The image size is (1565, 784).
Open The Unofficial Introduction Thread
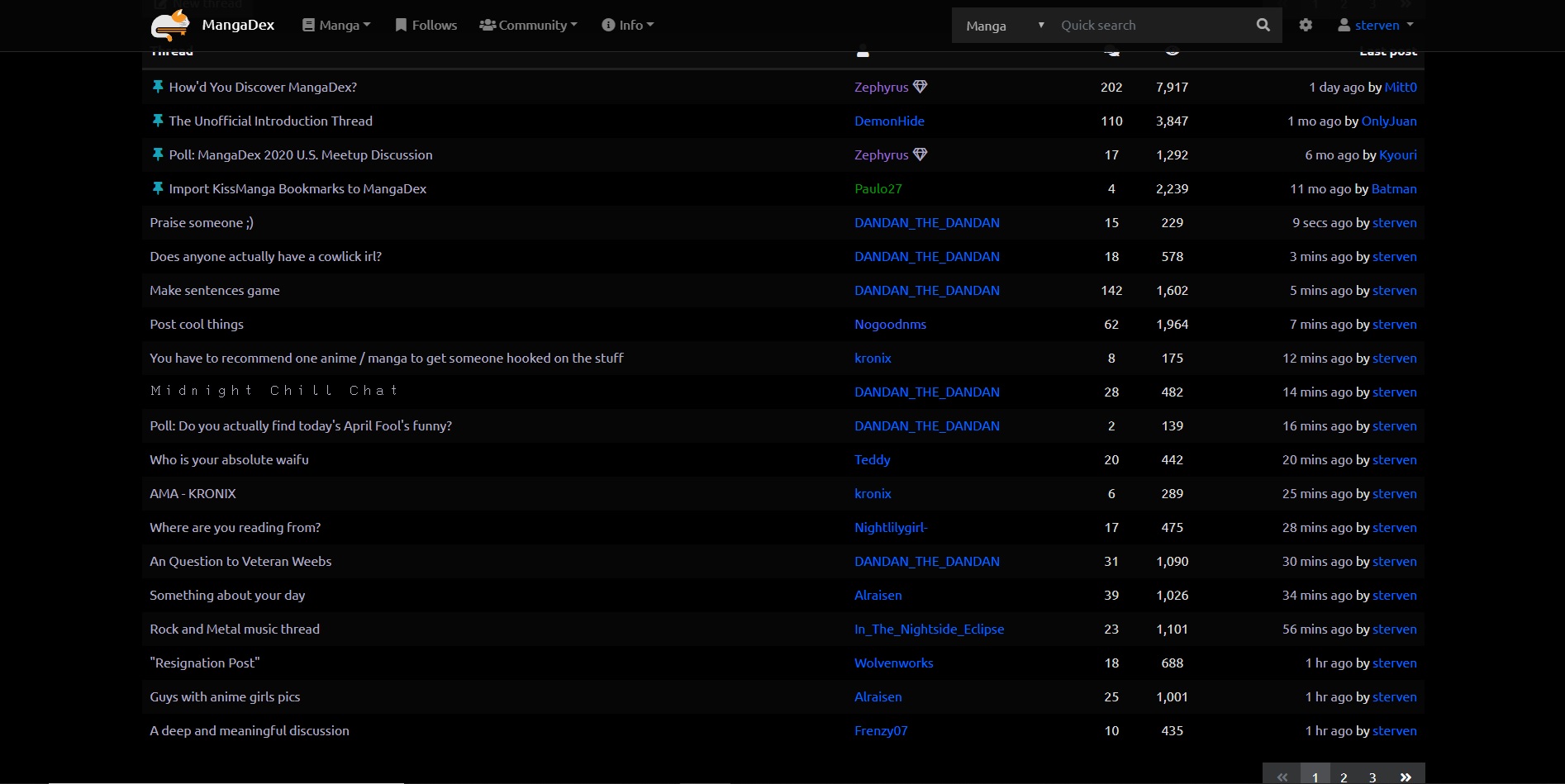pos(271,121)
